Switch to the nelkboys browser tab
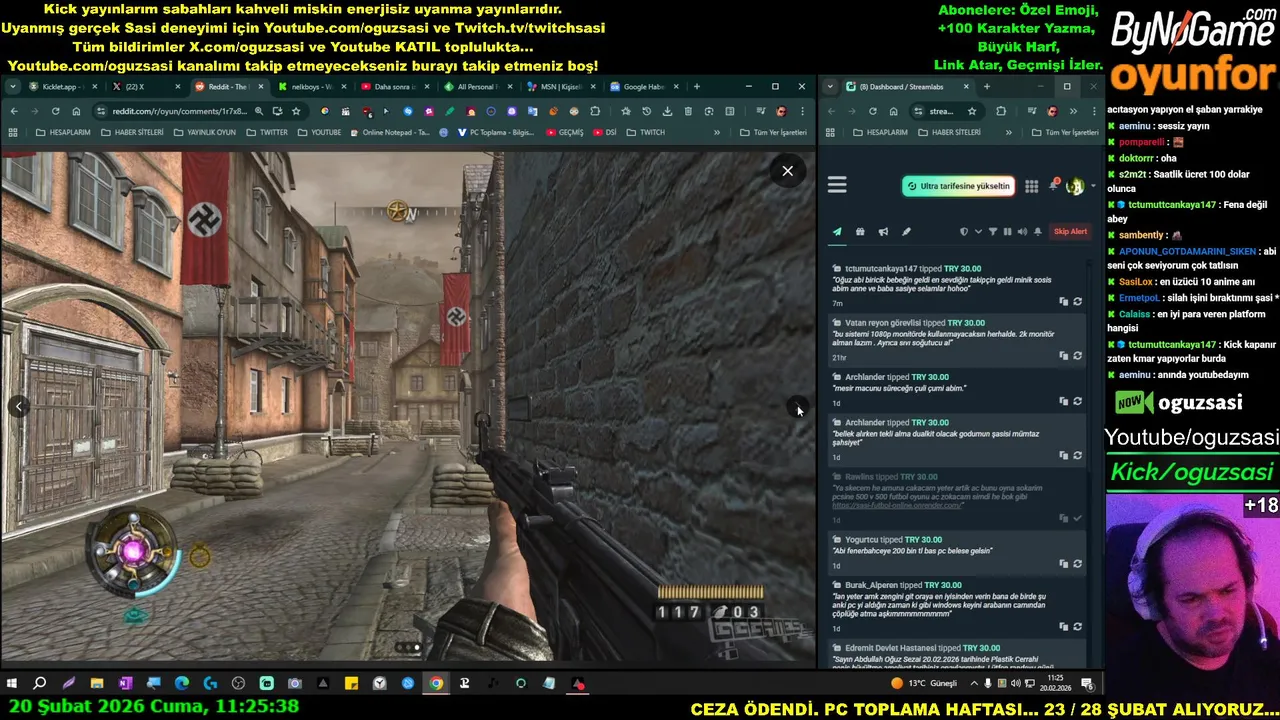Image resolution: width=1280 pixels, height=720 pixels. tap(311, 87)
